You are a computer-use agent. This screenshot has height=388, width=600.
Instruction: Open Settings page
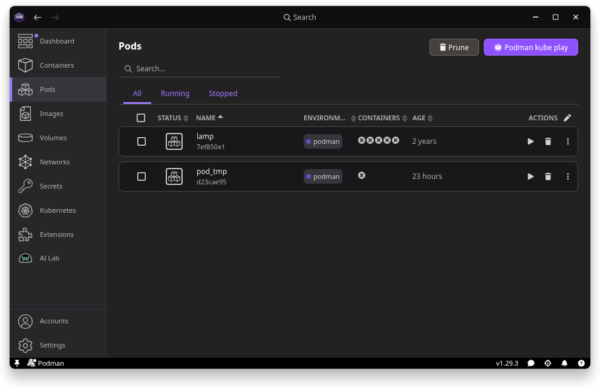[x=57, y=345]
